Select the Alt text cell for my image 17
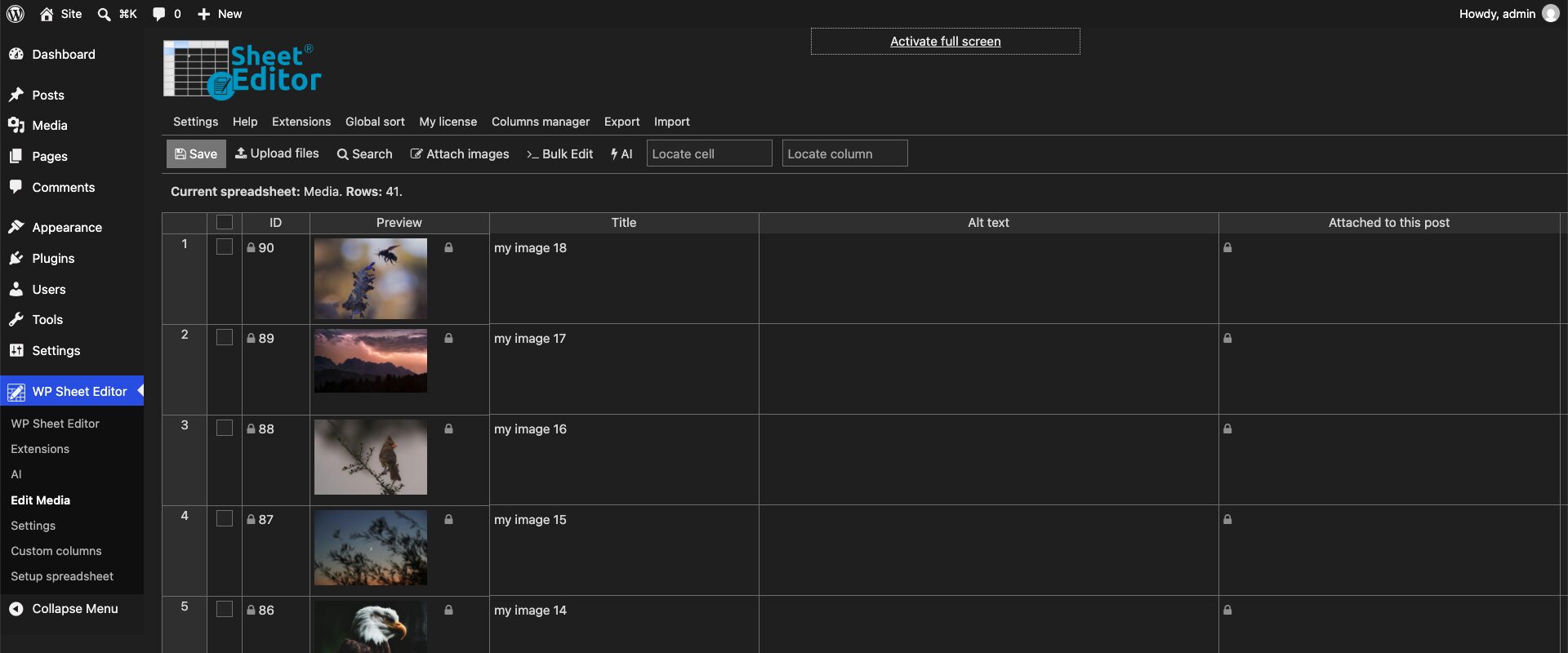The image size is (1568, 653). 988,369
